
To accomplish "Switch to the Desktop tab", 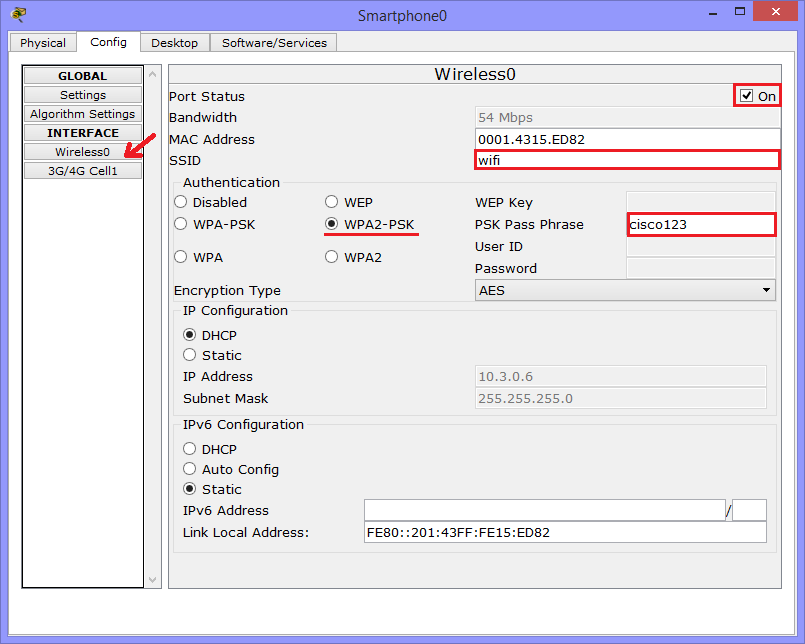I will tap(174, 43).
